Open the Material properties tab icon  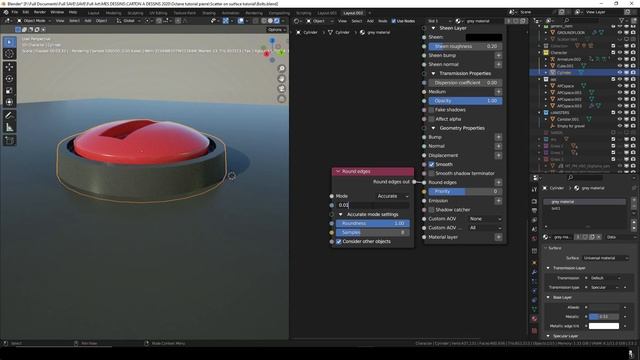pyautogui.click(x=534, y=319)
